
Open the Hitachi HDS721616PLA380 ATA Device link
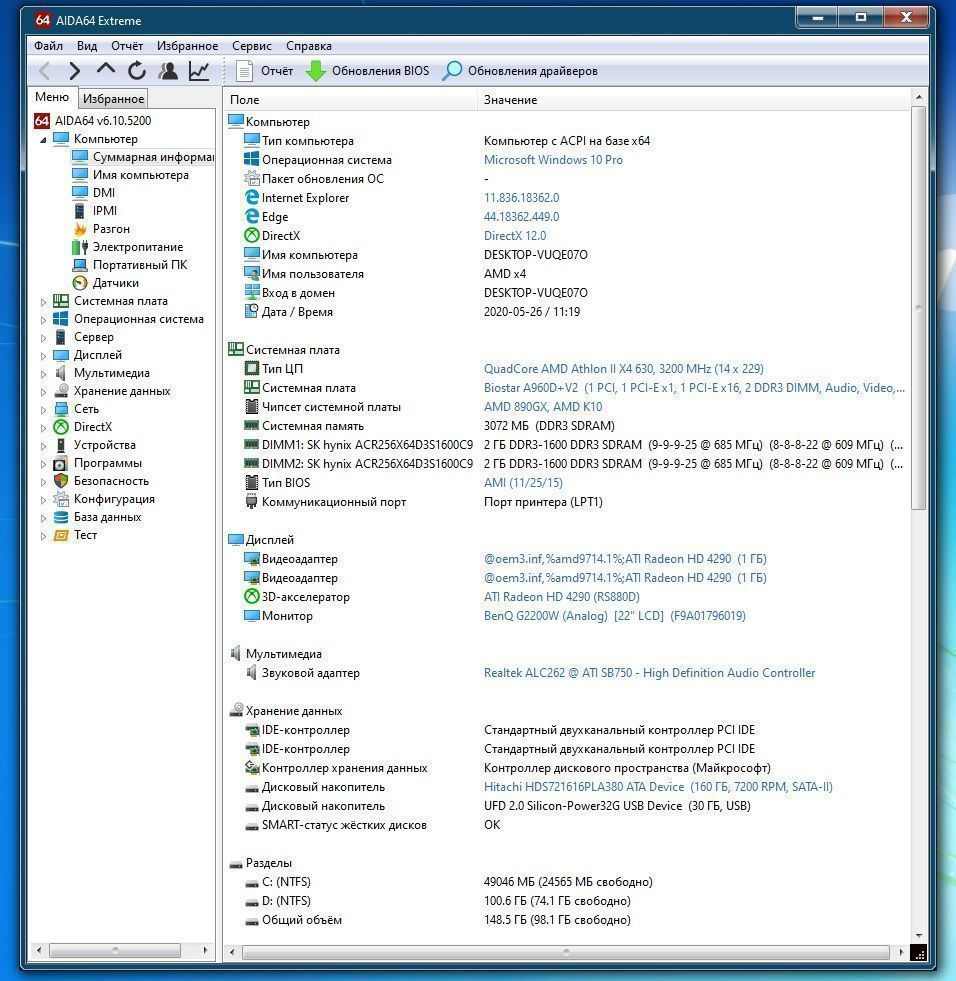658,786
